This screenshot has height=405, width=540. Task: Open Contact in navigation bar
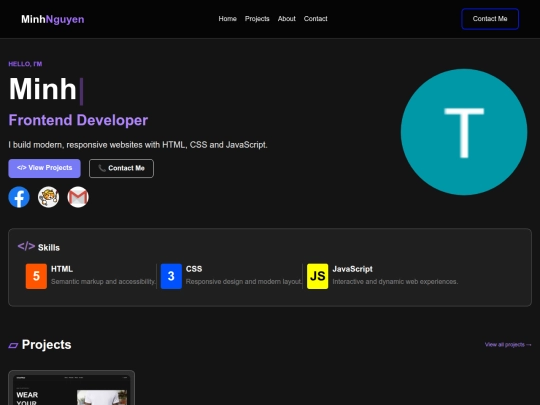click(315, 19)
